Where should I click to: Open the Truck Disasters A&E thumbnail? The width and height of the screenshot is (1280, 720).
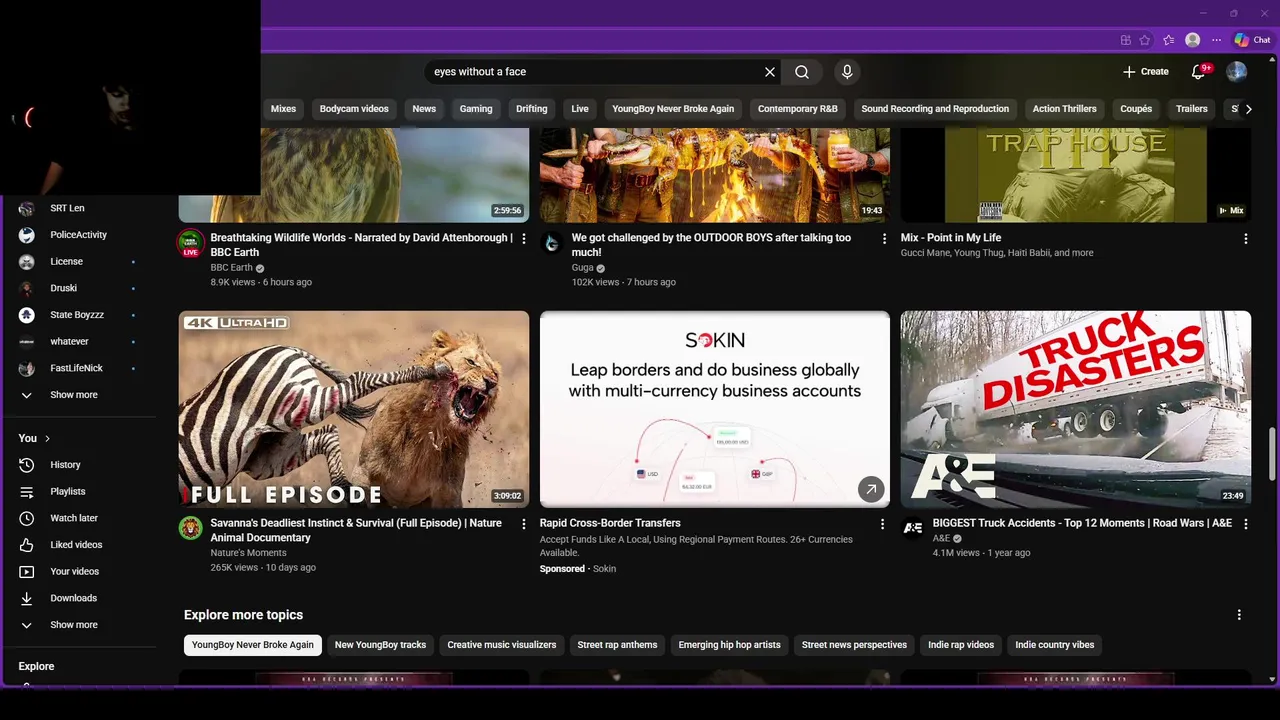tap(1076, 409)
